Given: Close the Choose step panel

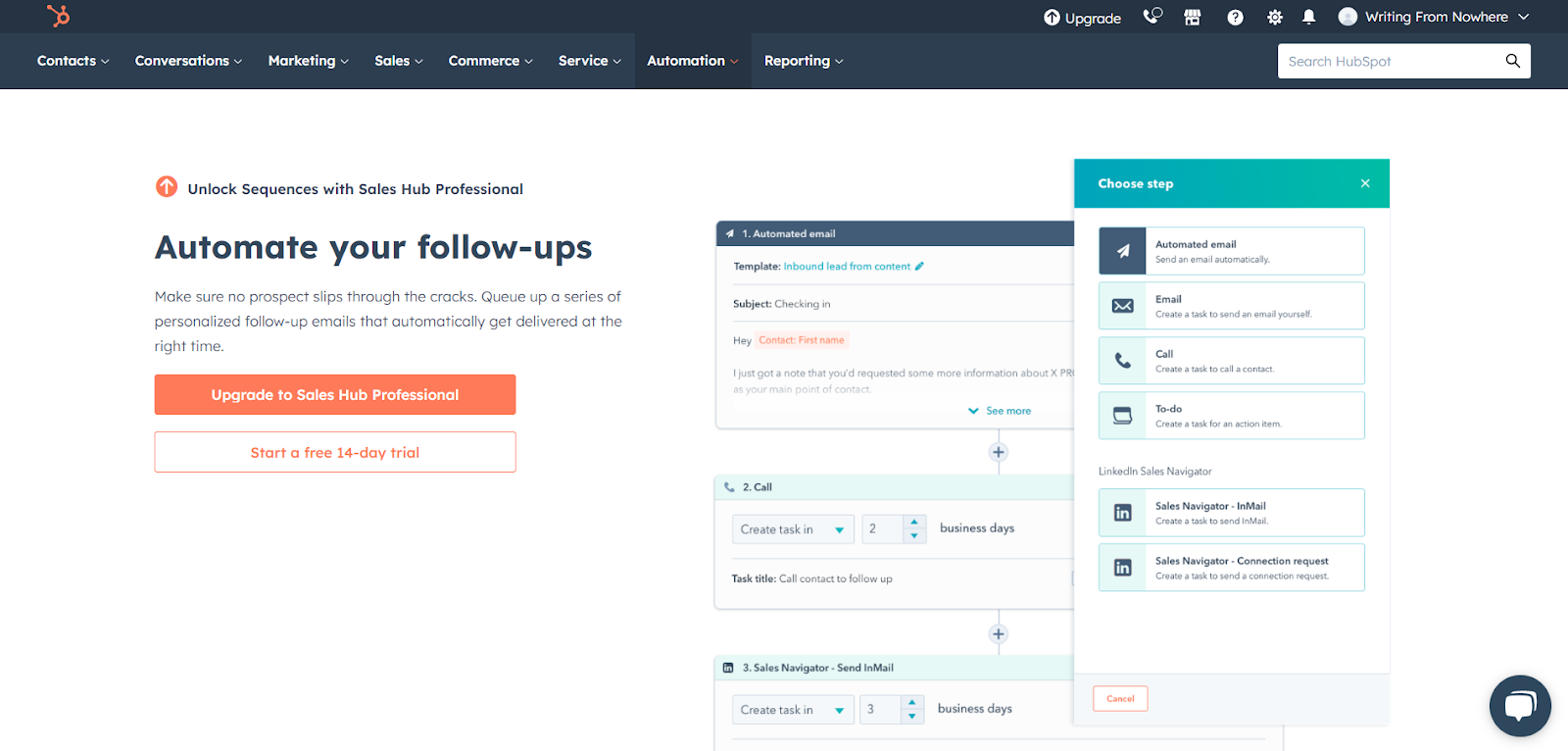Looking at the screenshot, I should tap(1365, 183).
